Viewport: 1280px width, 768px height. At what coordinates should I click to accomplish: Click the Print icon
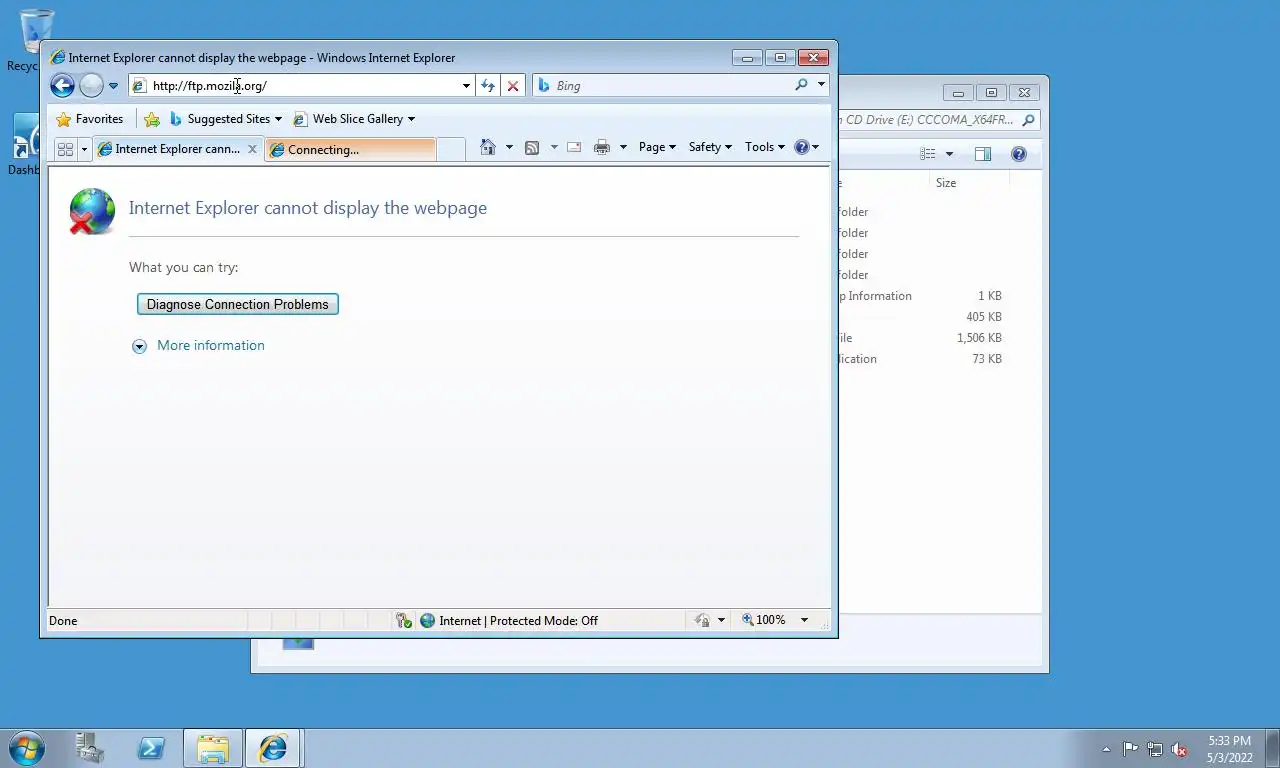[602, 147]
